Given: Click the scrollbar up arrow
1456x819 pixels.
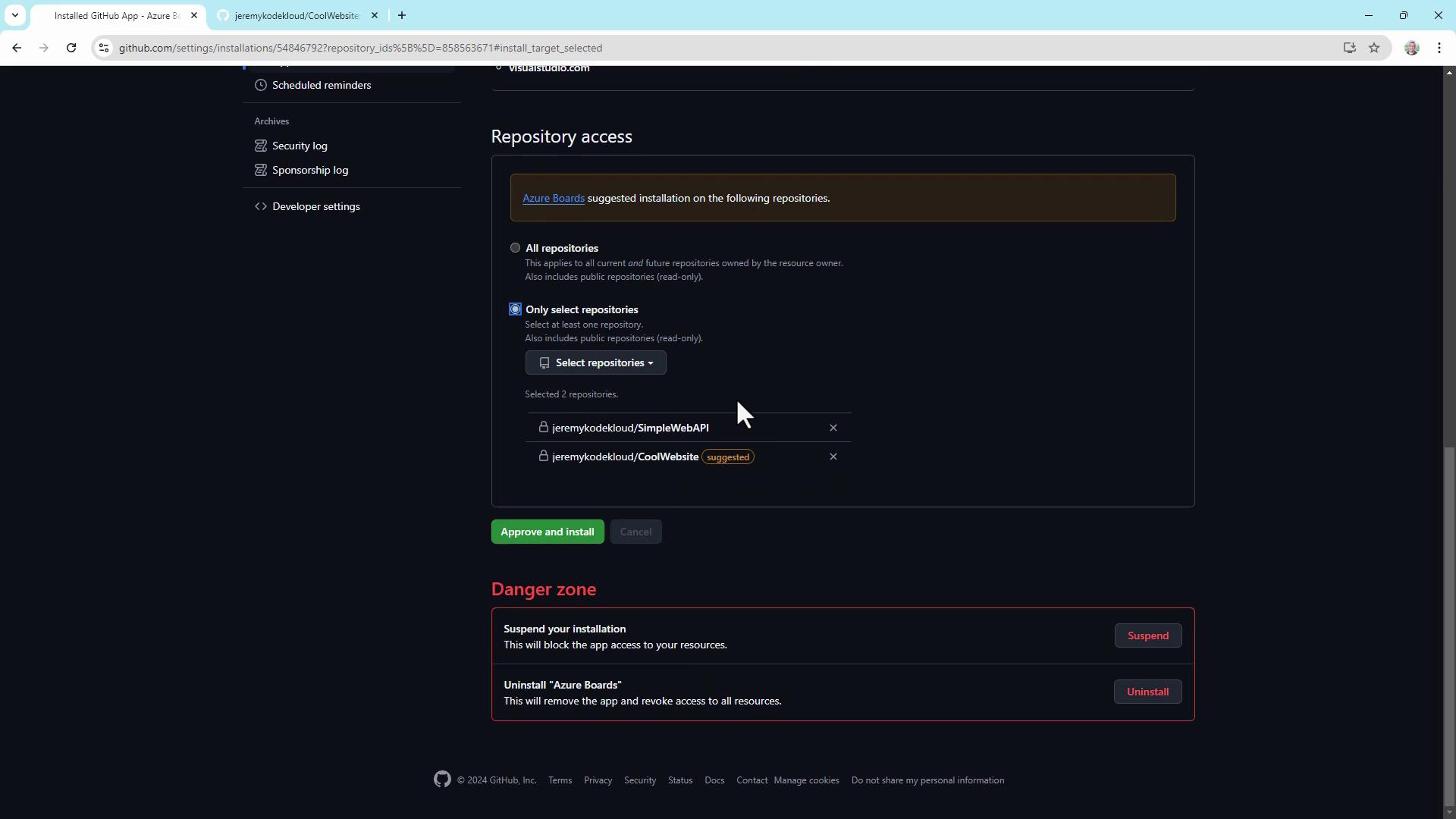Looking at the screenshot, I should pos(1449,72).
